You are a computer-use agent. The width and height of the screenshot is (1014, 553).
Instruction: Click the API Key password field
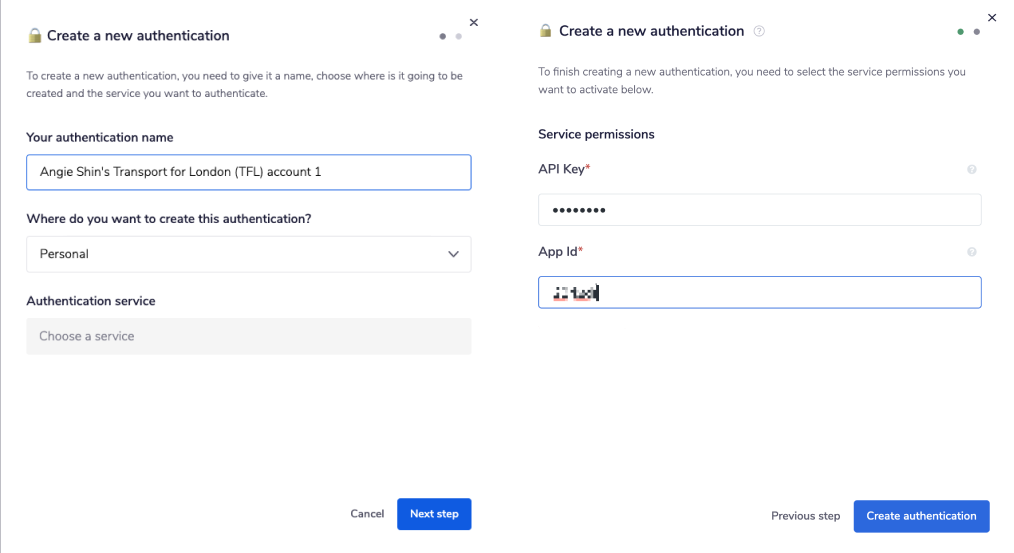[x=759, y=210]
